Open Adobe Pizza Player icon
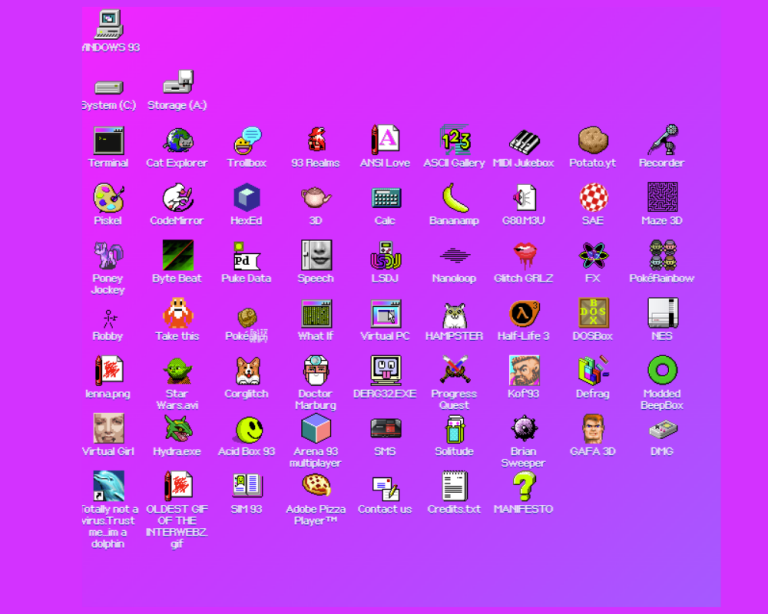Viewport: 768px width, 614px height. tap(316, 485)
